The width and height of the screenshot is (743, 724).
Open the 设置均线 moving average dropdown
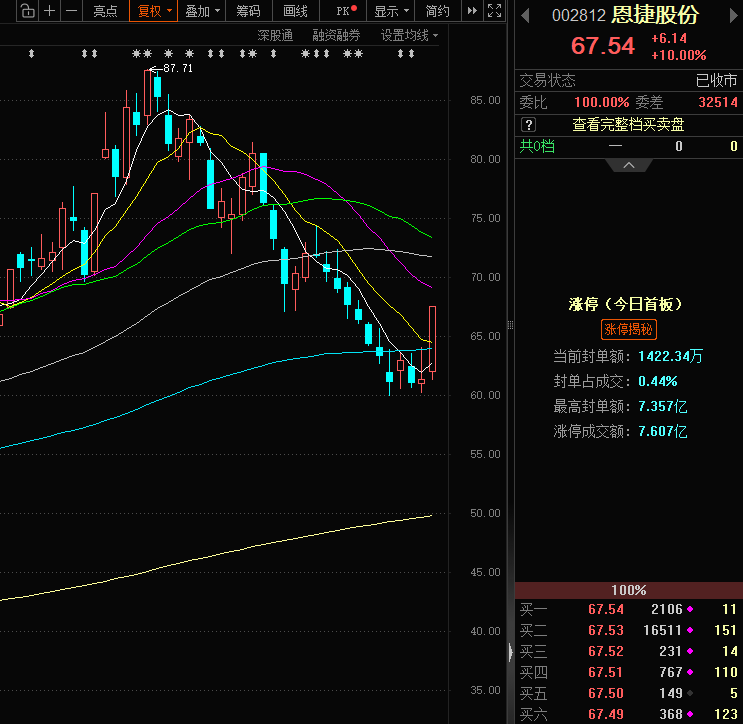[x=409, y=36]
